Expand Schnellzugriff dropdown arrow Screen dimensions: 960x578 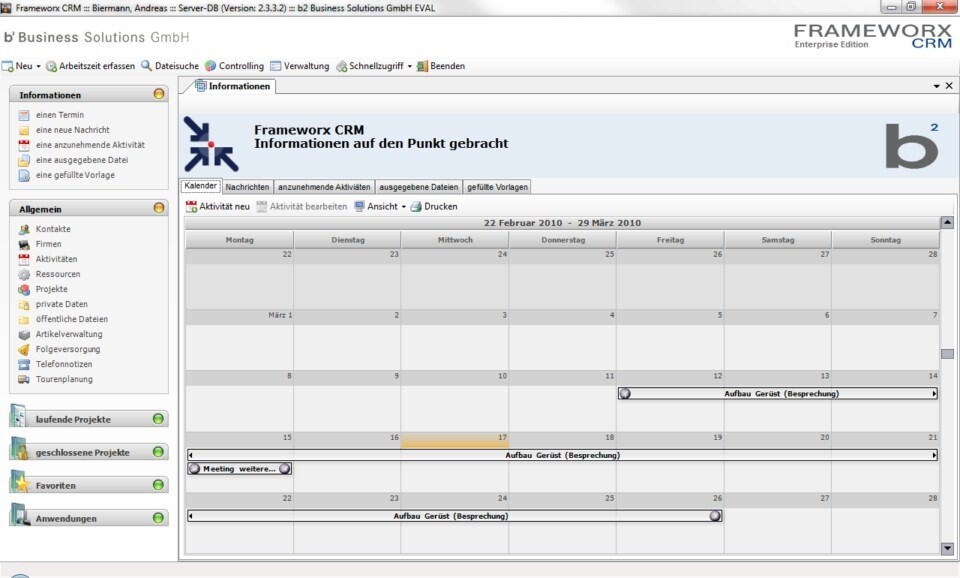pyautogui.click(x=410, y=66)
